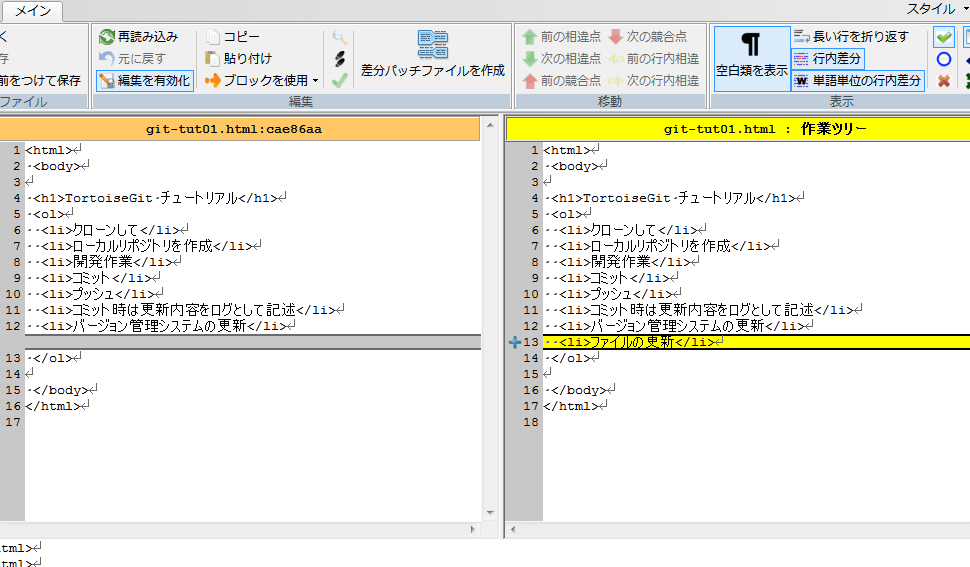The width and height of the screenshot is (970, 567).
Task: Click the magnifying glass find icon
Action: [340, 37]
